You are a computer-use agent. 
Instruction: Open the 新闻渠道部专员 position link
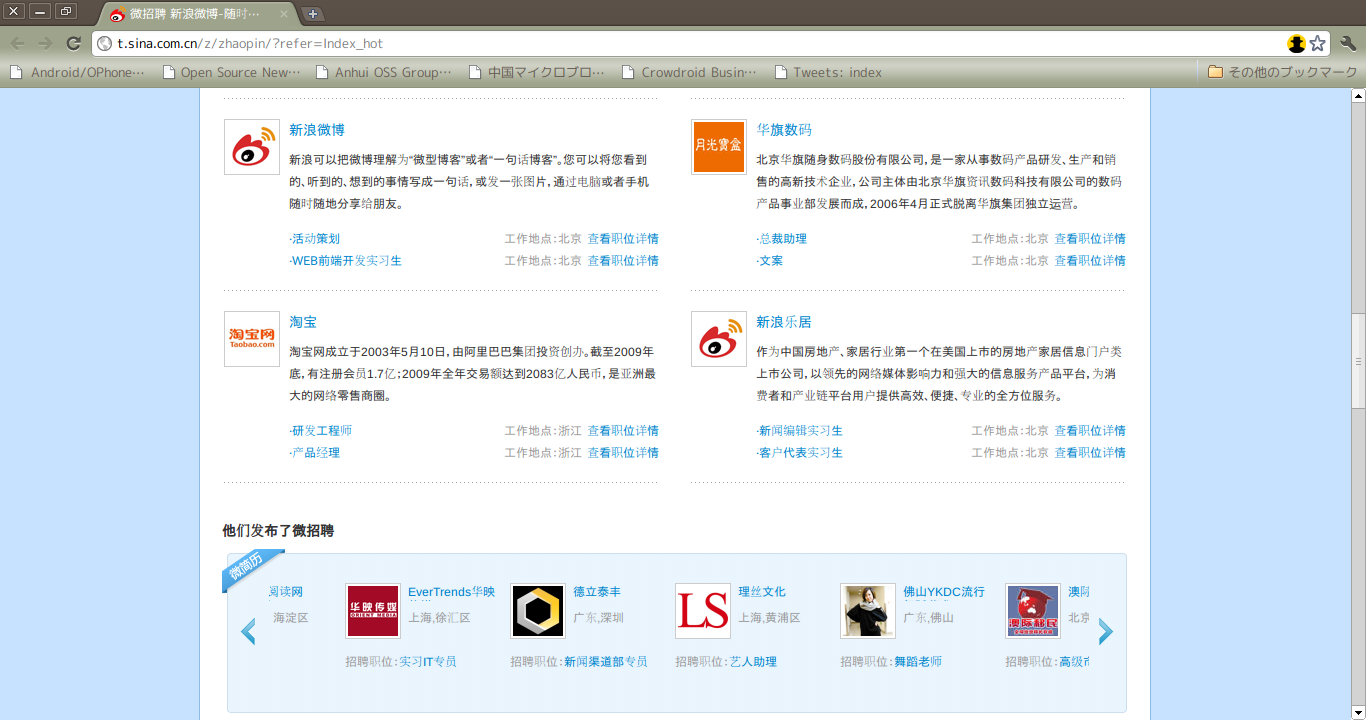tap(606, 662)
